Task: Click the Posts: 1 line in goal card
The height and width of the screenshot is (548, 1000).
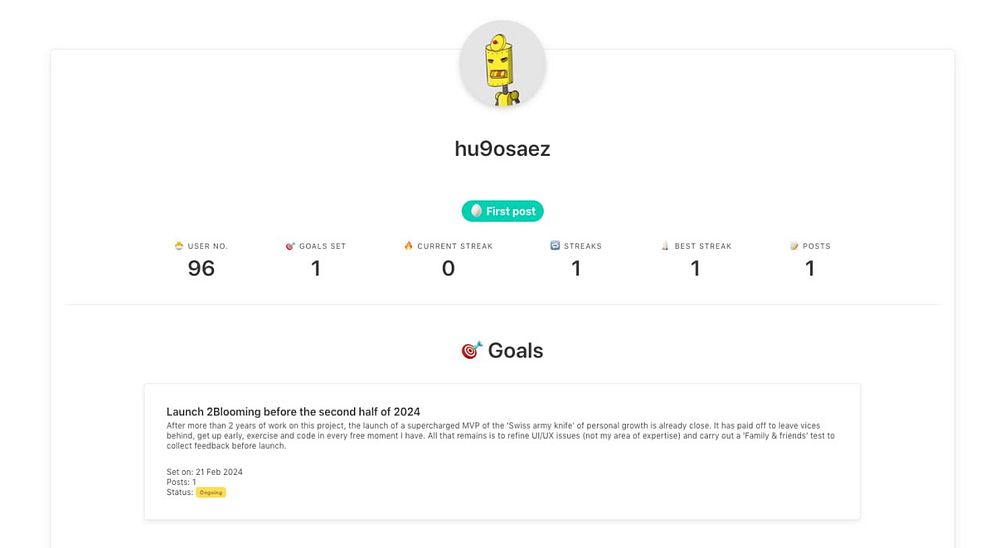Action: (x=181, y=482)
